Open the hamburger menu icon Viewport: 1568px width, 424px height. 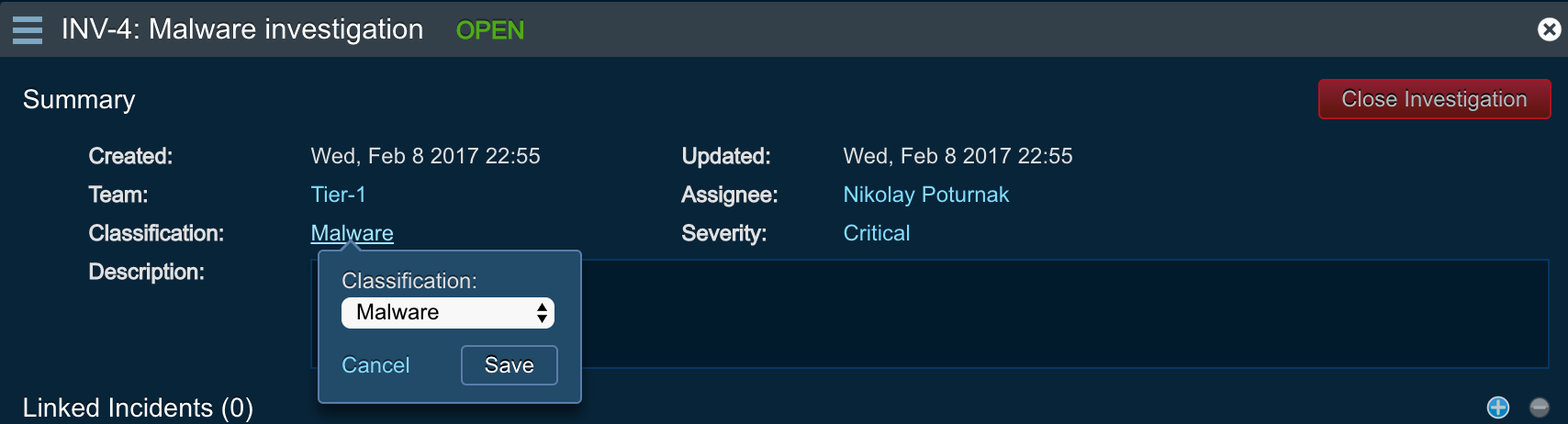[x=28, y=30]
